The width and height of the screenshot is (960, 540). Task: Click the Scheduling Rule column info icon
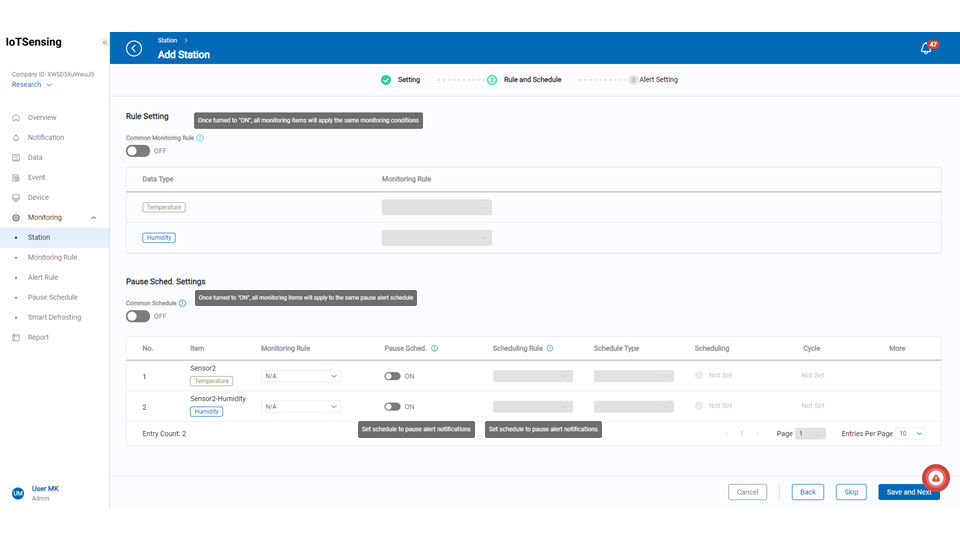click(x=550, y=349)
